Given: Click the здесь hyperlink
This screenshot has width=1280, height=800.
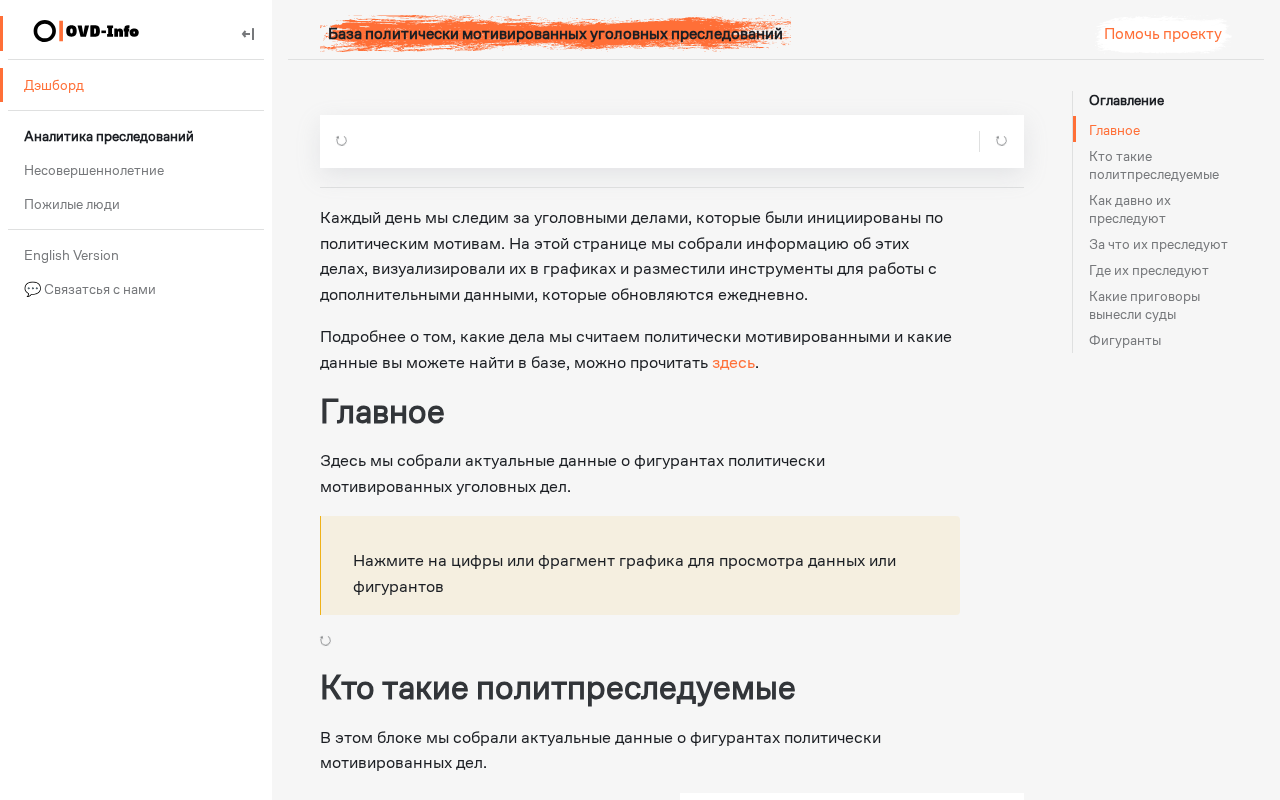Looking at the screenshot, I should pos(733,362).
